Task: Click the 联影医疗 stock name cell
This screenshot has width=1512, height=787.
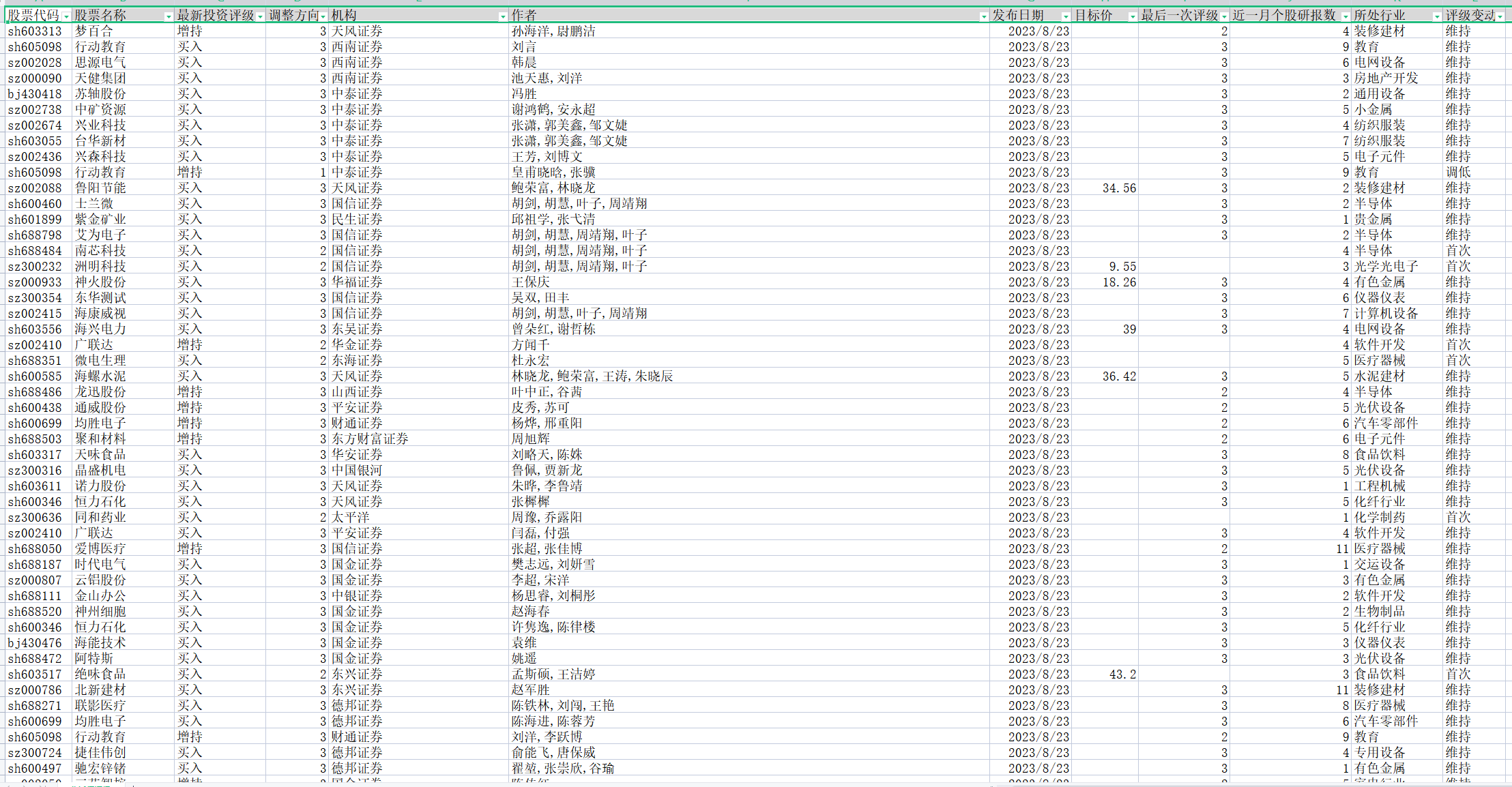Action: [123, 706]
